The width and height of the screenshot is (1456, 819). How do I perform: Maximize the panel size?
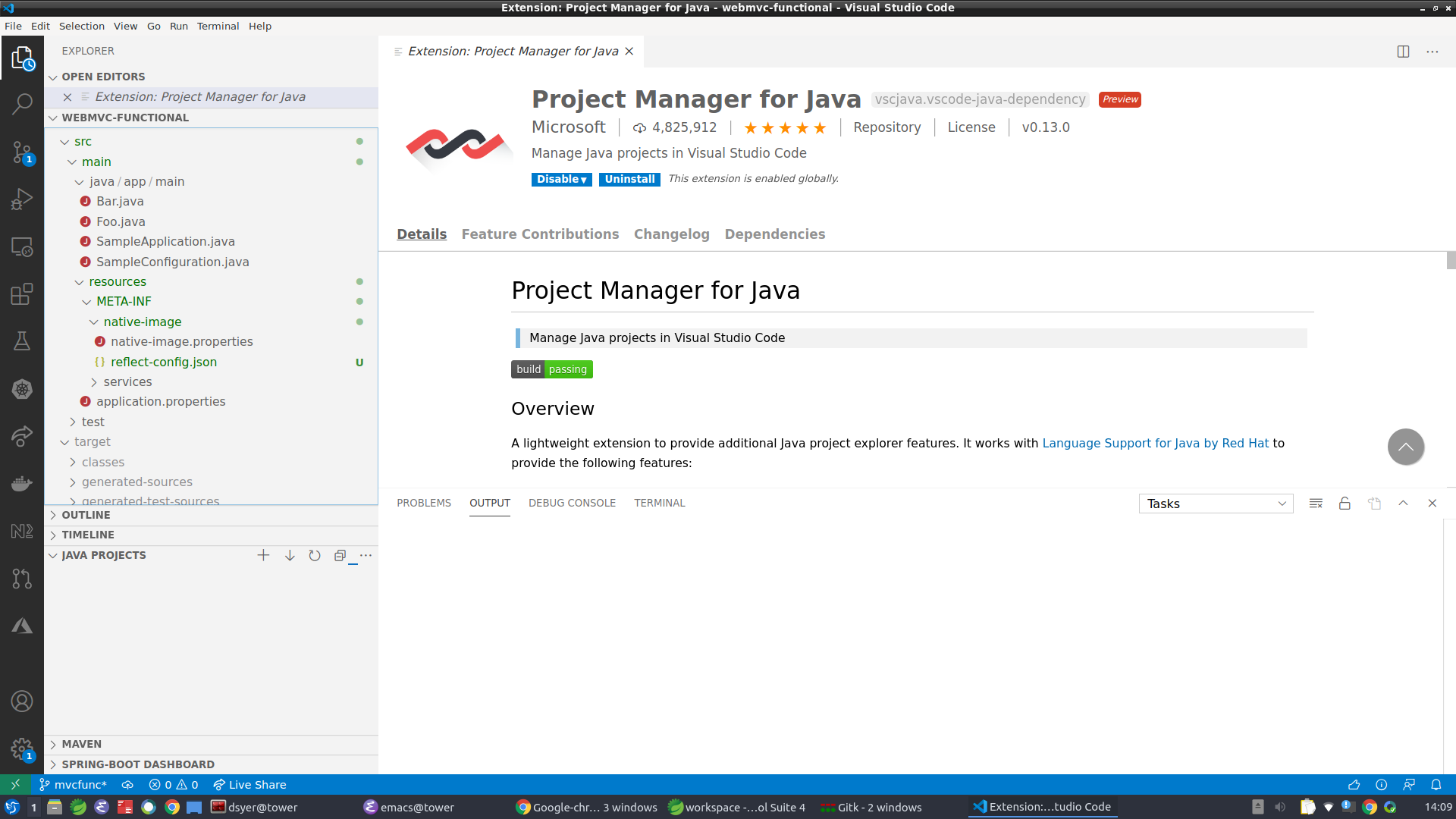point(1403,504)
